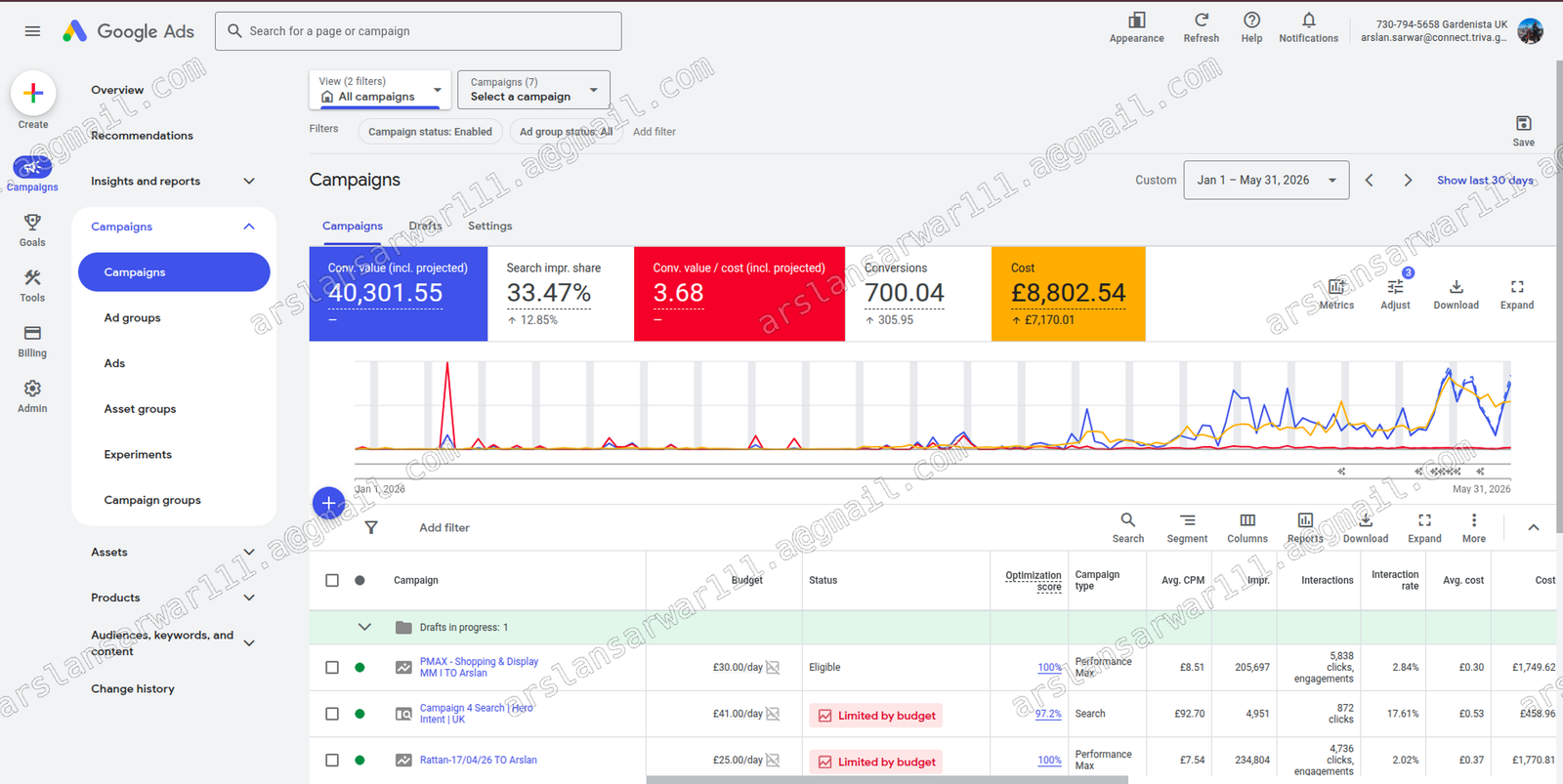The height and width of the screenshot is (784, 1563).
Task: Switch to the Drafts tab
Action: tap(425, 226)
